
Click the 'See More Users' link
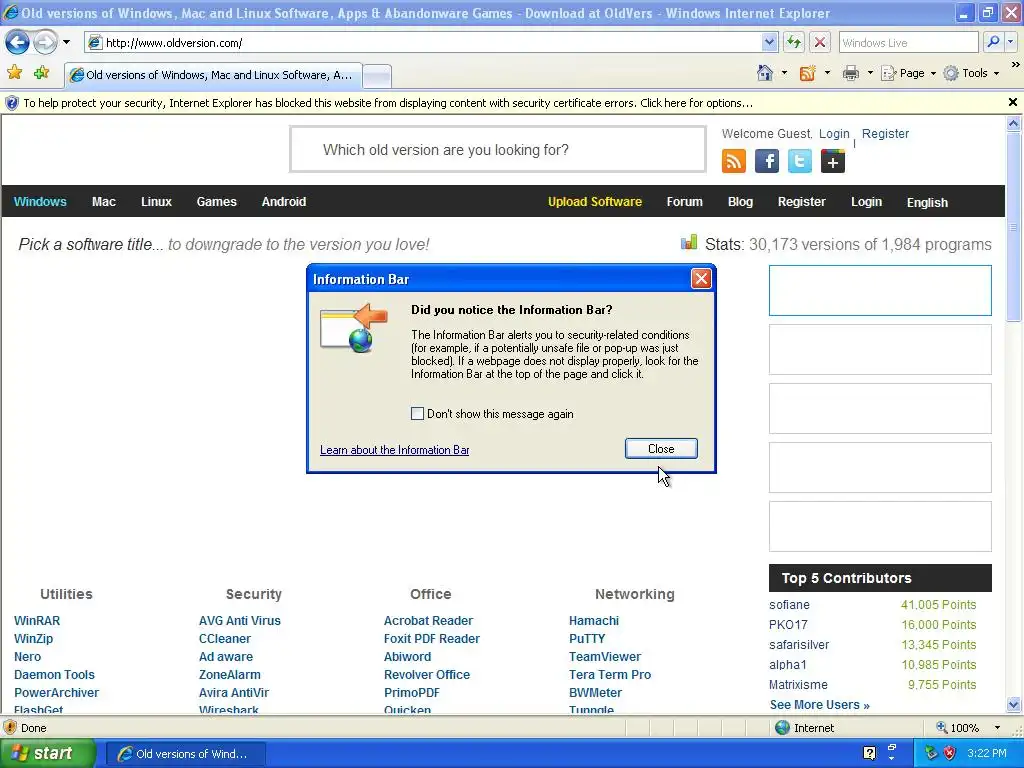pos(820,705)
